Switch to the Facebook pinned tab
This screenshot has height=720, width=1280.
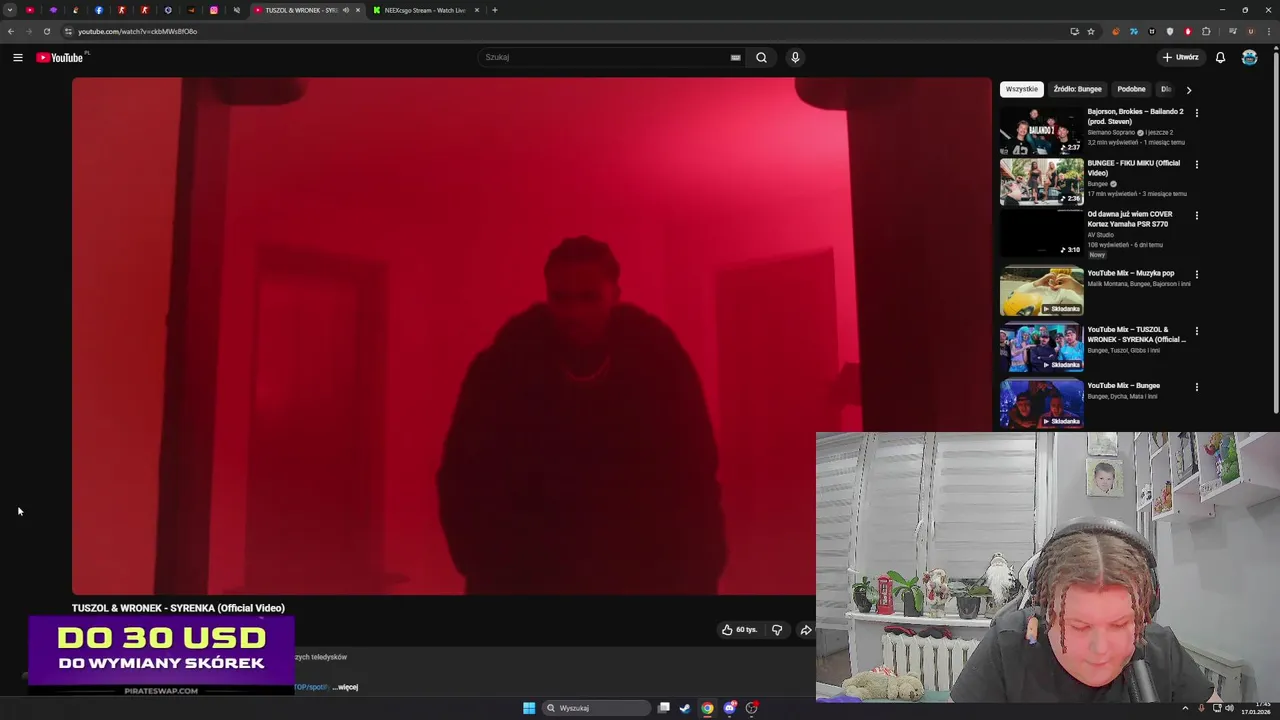pyautogui.click(x=99, y=10)
